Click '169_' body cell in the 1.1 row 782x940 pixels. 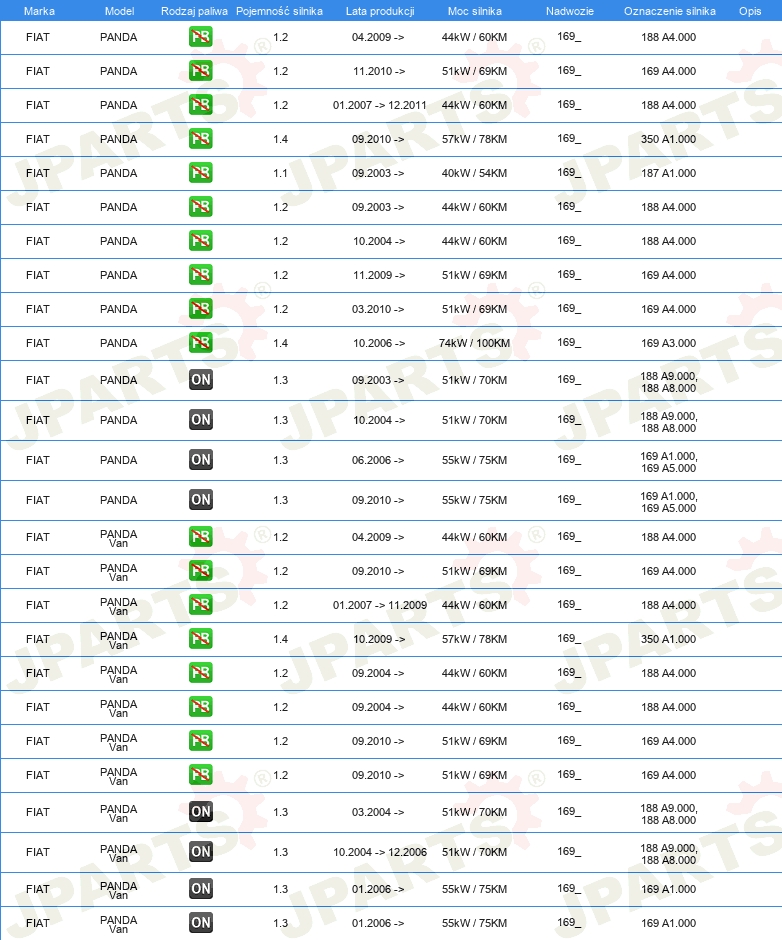(x=569, y=173)
